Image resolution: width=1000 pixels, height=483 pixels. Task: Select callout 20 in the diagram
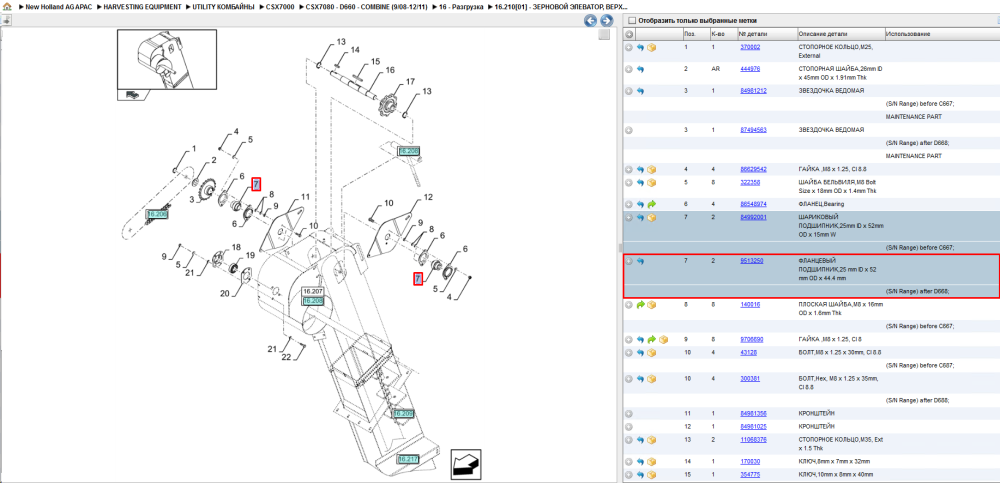[x=224, y=294]
